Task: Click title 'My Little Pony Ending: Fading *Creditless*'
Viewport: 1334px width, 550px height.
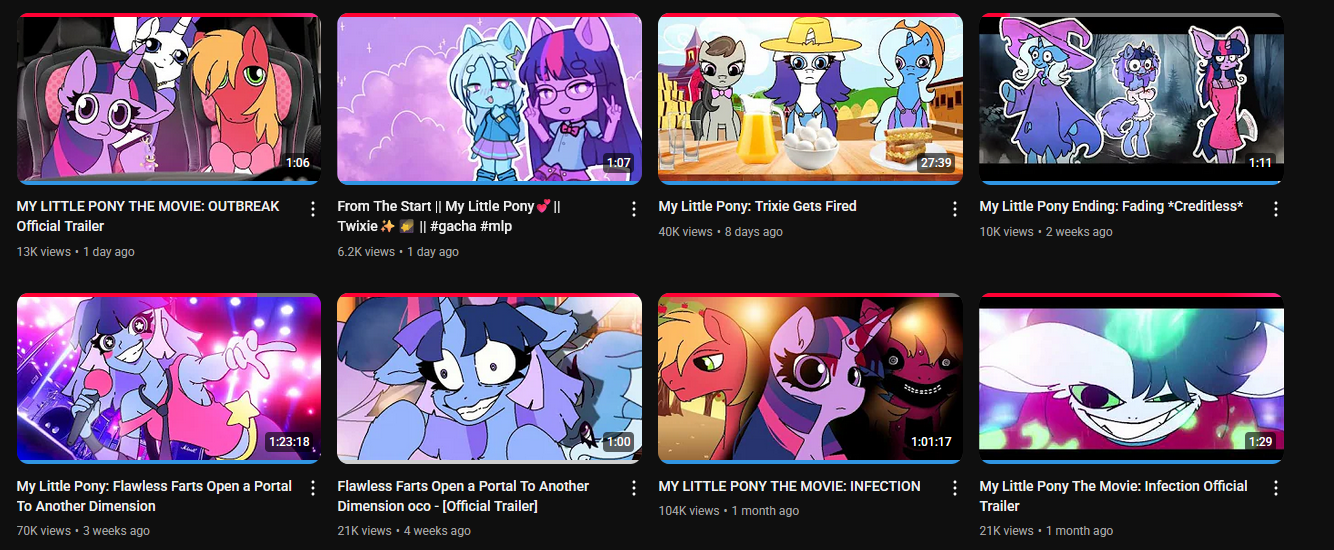Action: (x=1111, y=206)
